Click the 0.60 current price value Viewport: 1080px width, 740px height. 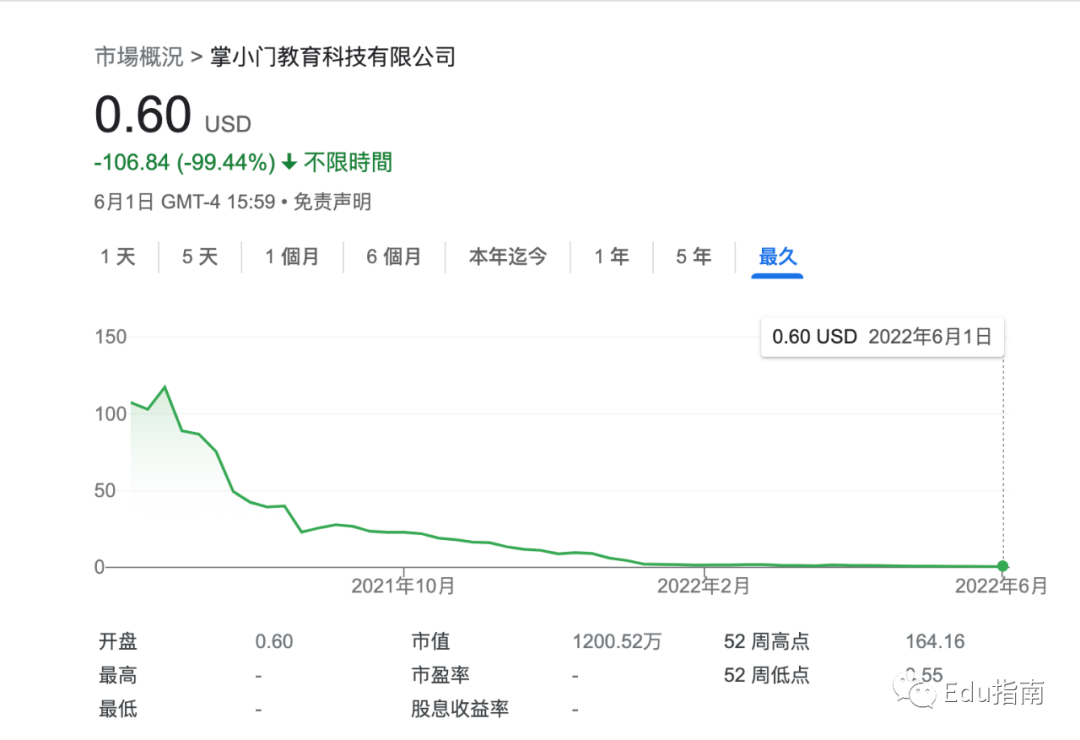point(143,114)
